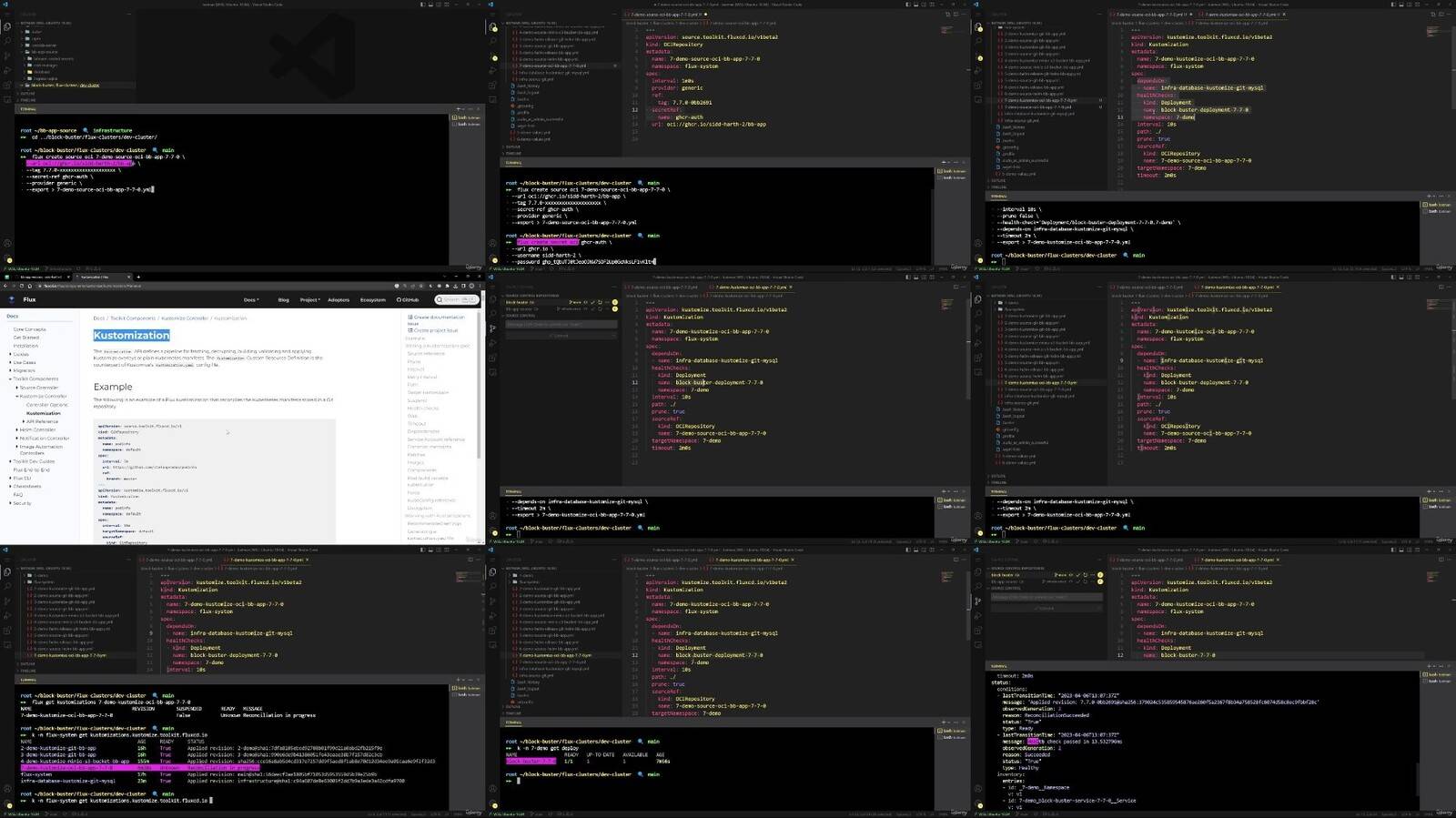The image size is (1456, 818).
Task: Select TERMINAL panel tab in top-left frame
Action: (28, 108)
